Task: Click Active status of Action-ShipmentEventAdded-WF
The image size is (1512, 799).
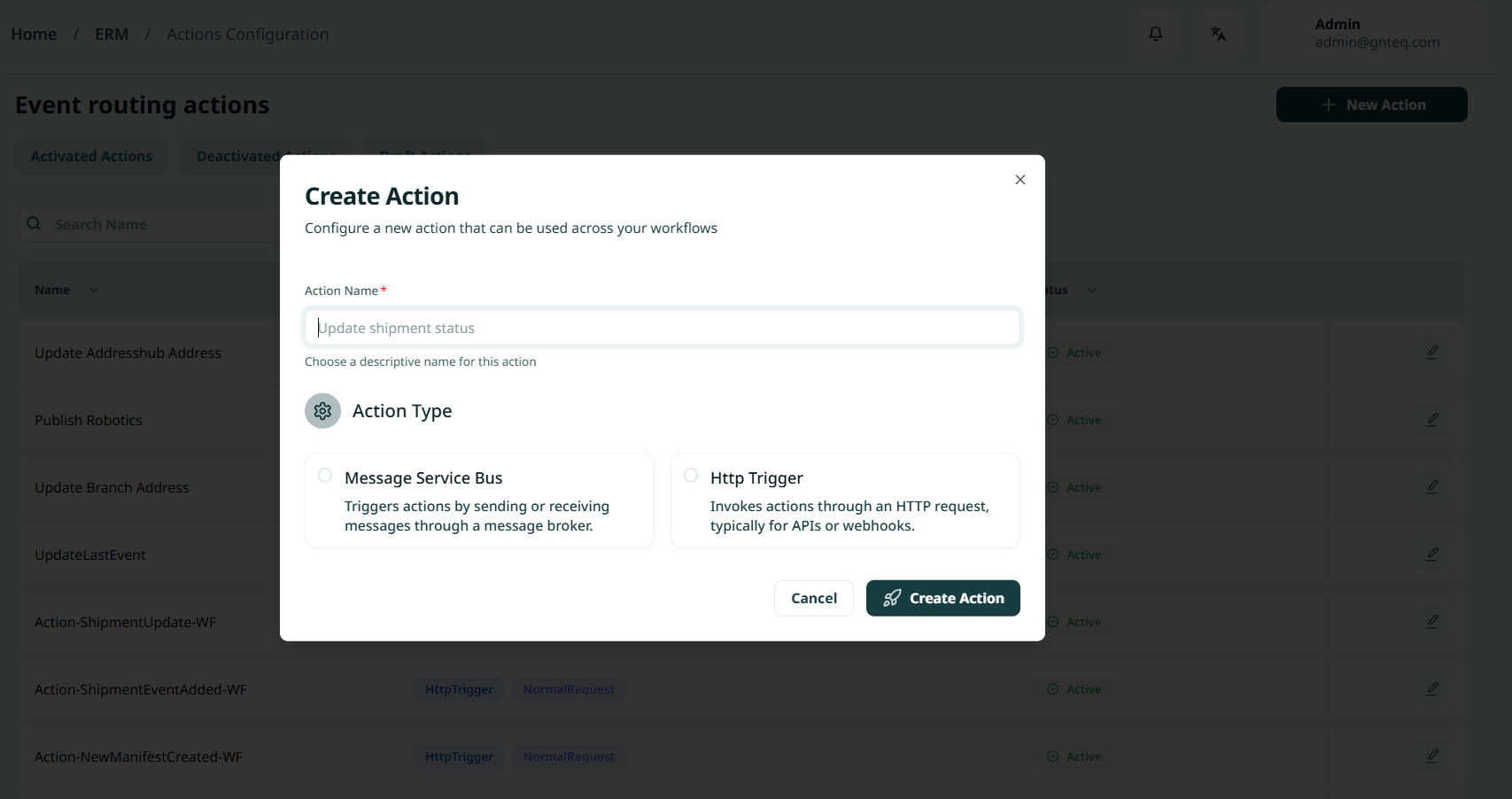Action: click(x=1074, y=689)
